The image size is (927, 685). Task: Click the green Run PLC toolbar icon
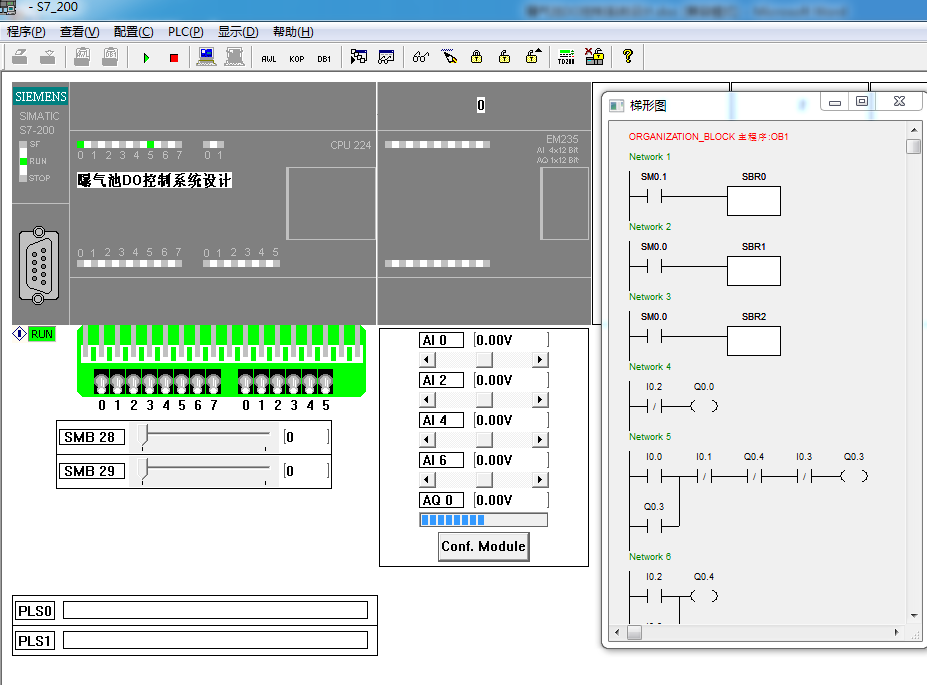[146, 58]
